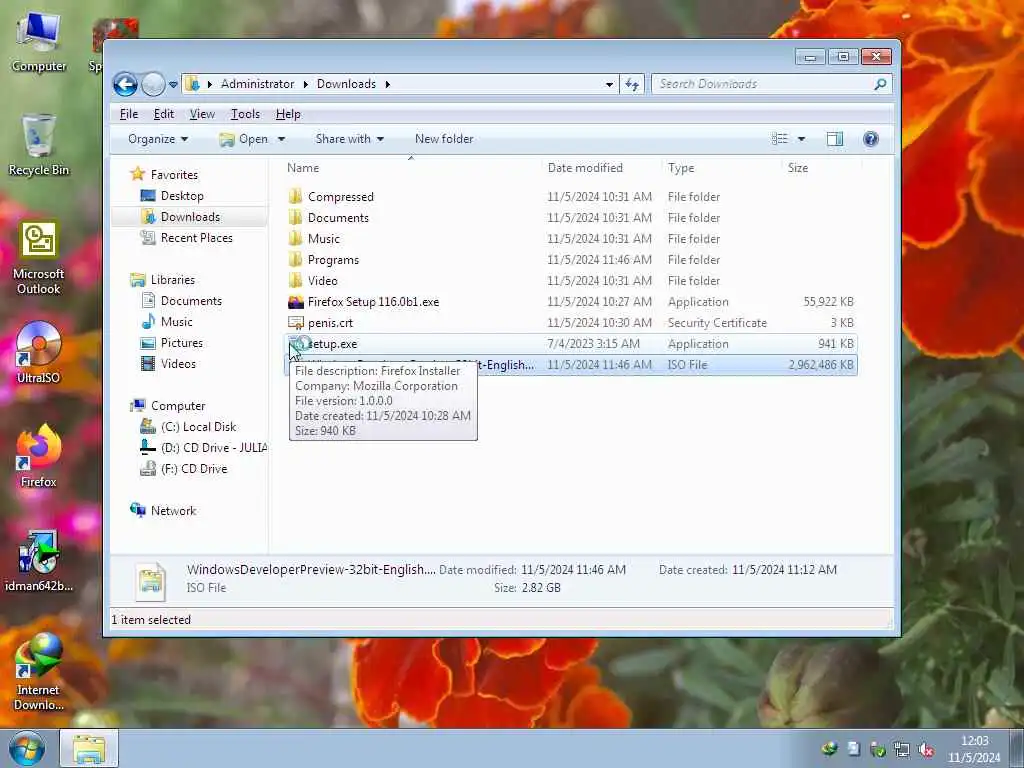
Task: Sort by the Type column header
Action: 680,168
